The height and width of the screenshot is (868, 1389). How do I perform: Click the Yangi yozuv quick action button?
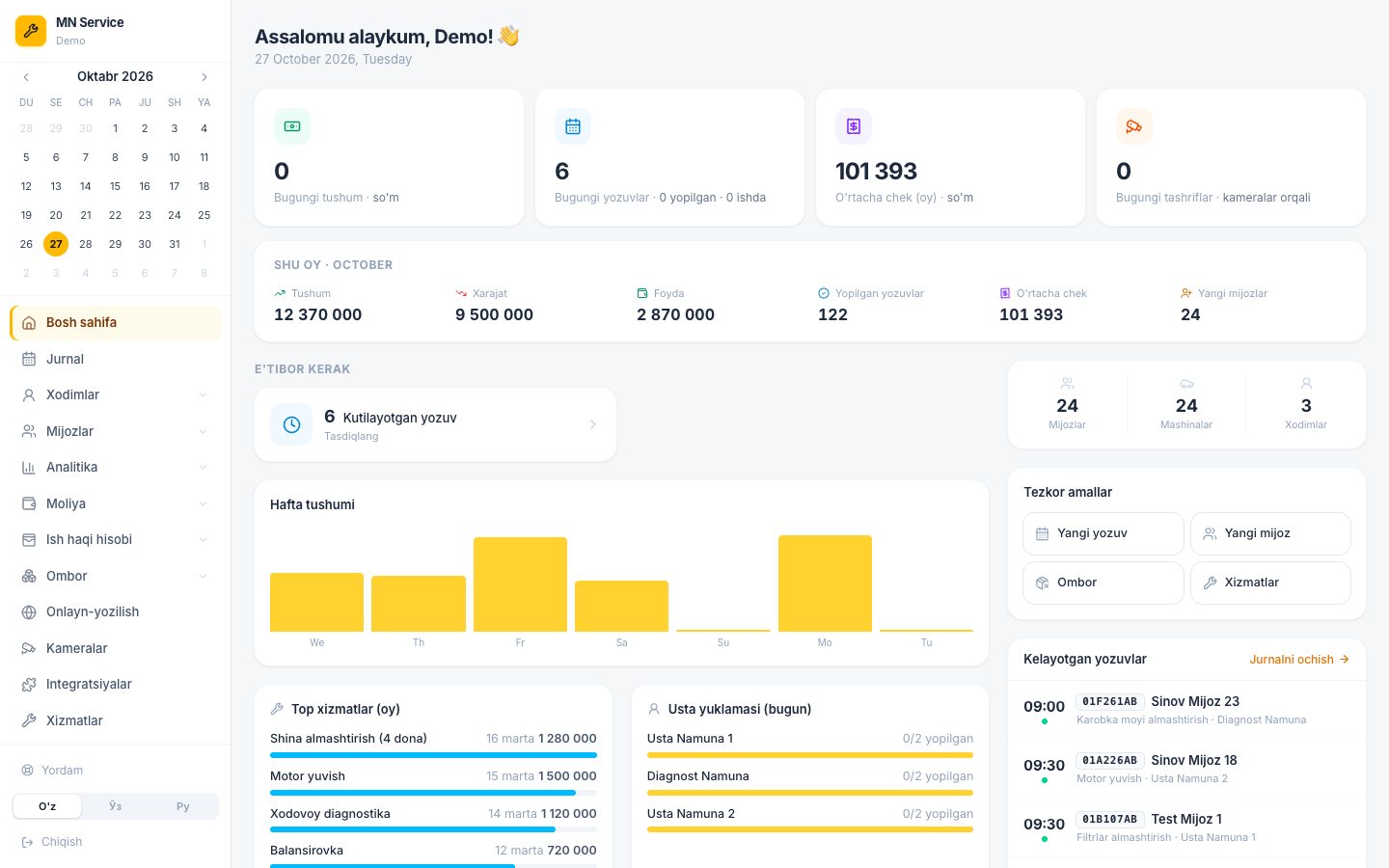(x=1103, y=533)
